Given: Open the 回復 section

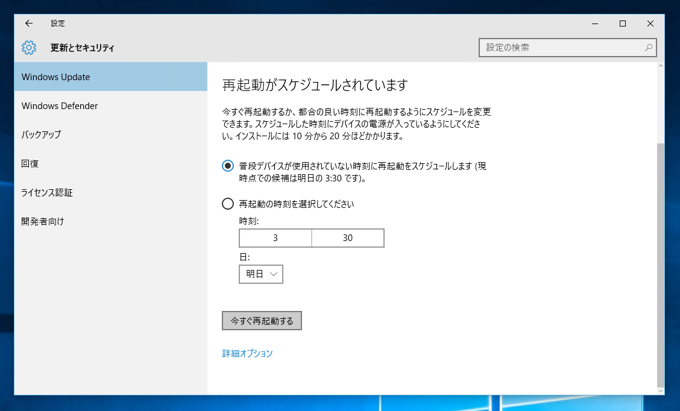Looking at the screenshot, I should click(111, 163).
